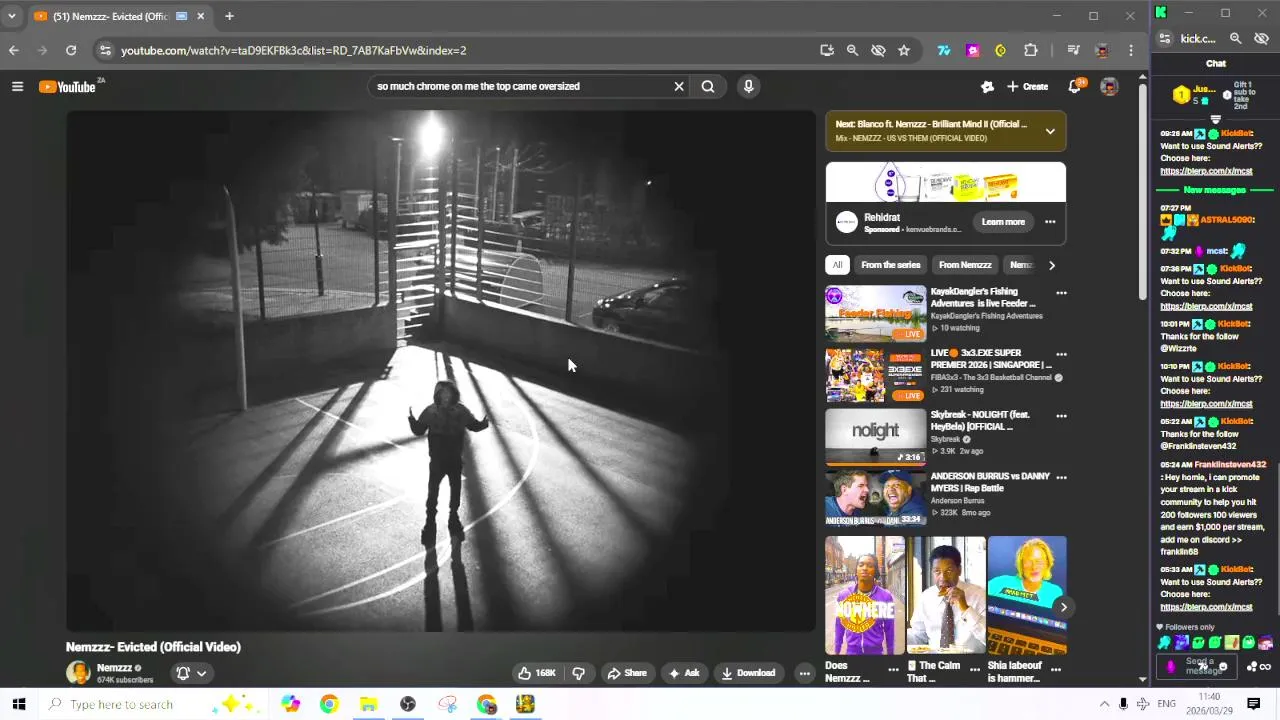This screenshot has width=1280, height=720.
Task: Clear the YouTube search text
Action: 679,87
